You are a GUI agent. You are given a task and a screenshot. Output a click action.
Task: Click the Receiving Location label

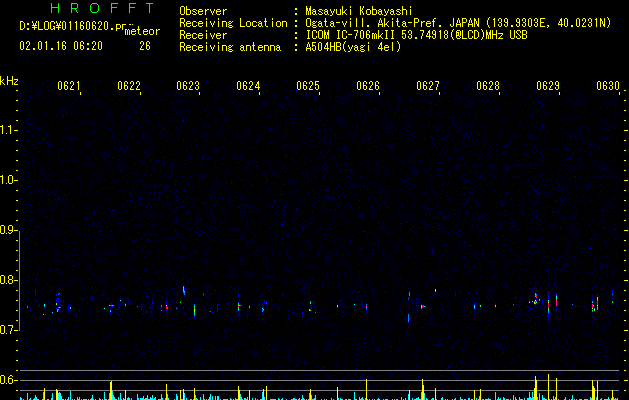click(233, 23)
